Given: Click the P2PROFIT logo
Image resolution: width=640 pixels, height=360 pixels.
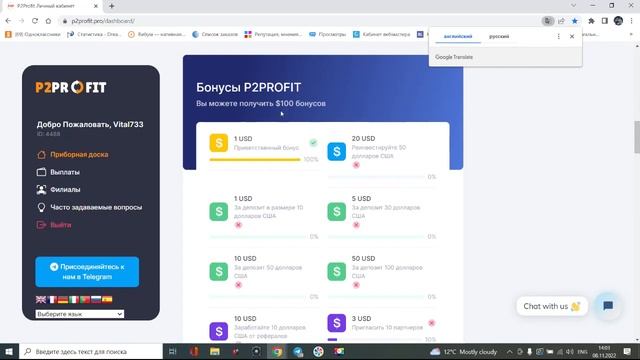Looking at the screenshot, I should coord(71,87).
